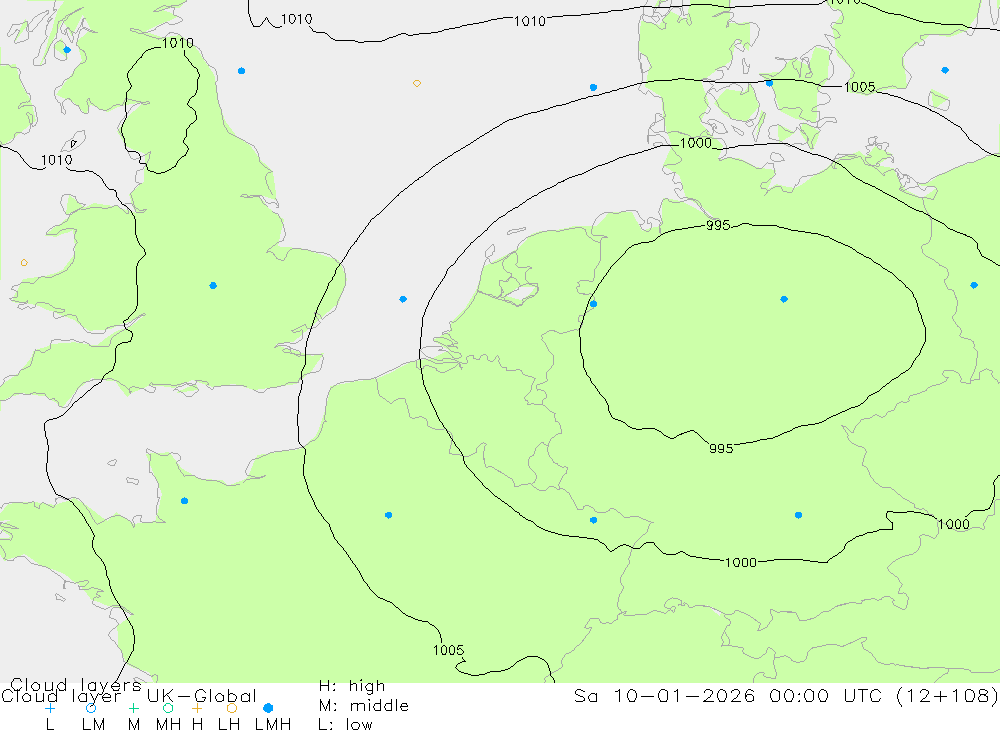Click the 'LM' legend label text
This screenshot has height=733, width=1000.
pos(93,725)
